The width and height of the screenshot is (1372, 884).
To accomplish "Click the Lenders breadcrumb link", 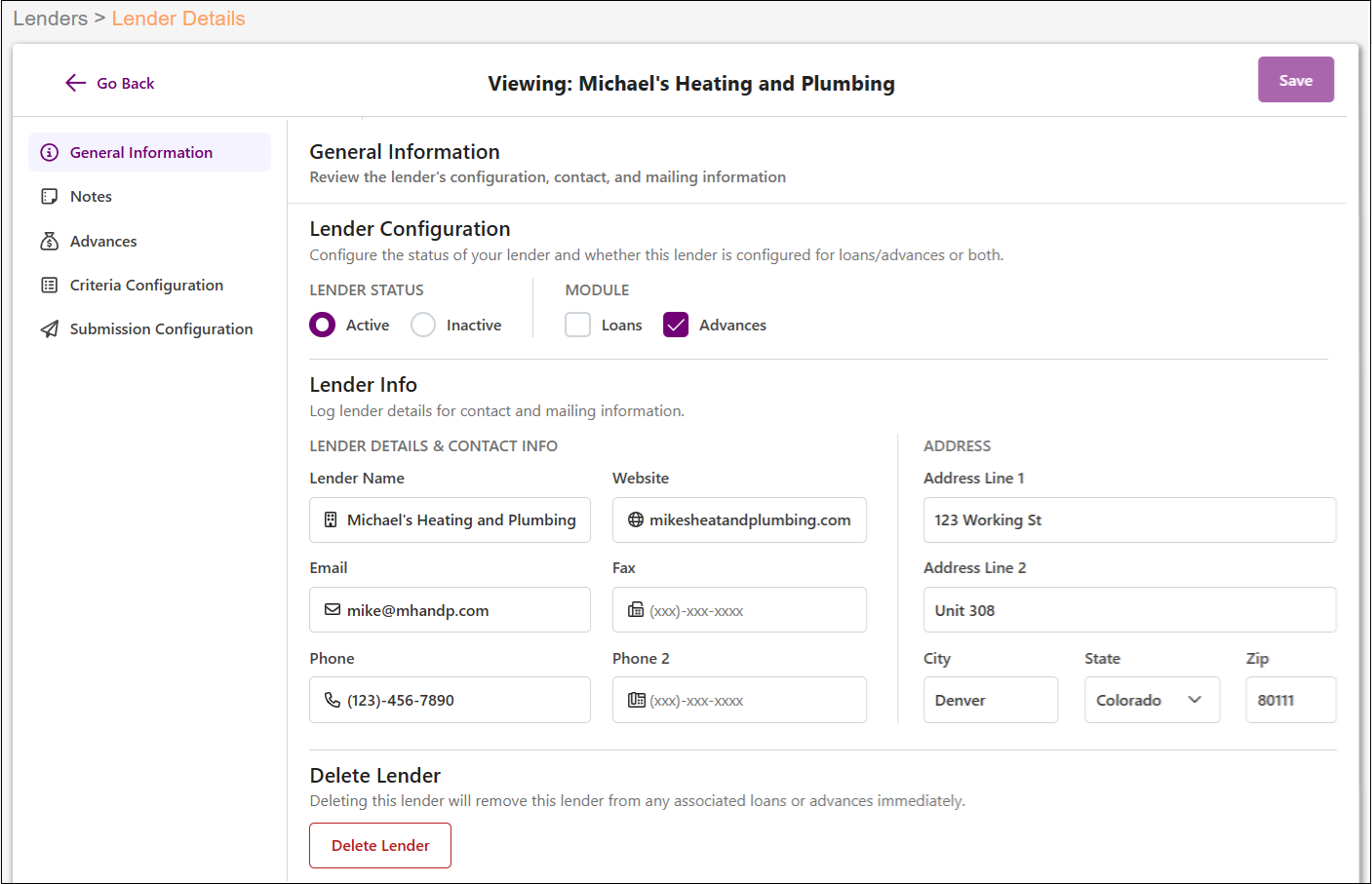I will coord(51,19).
